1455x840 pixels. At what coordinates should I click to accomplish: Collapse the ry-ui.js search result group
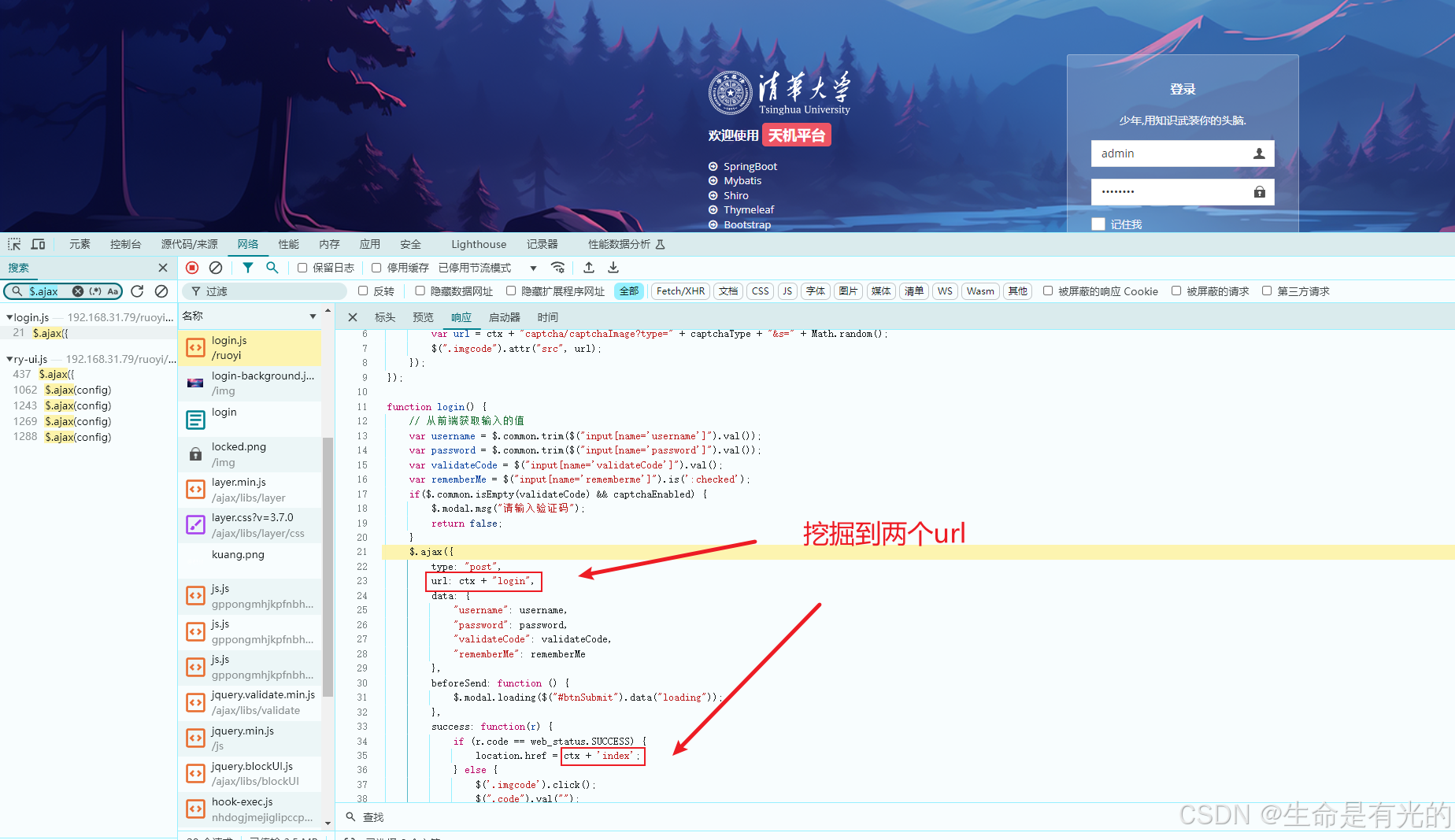(9, 359)
